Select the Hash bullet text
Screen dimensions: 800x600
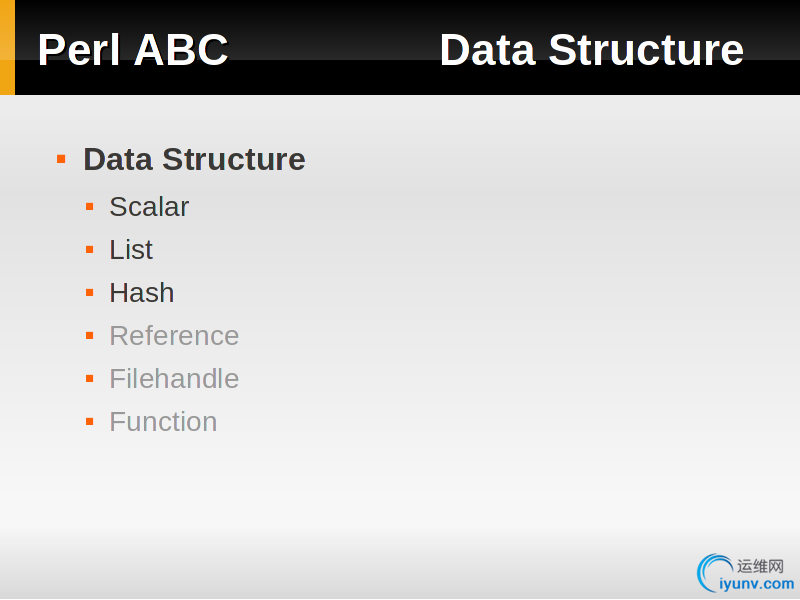(x=142, y=292)
